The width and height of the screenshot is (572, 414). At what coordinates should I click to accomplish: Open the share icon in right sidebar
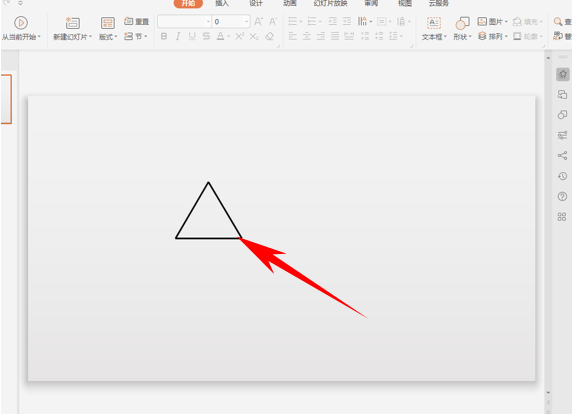(562, 156)
